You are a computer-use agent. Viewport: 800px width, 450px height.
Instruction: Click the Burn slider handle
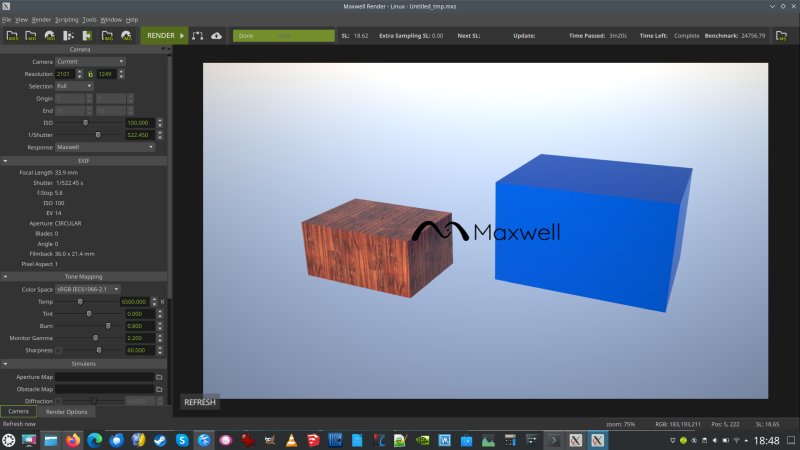(x=108, y=326)
